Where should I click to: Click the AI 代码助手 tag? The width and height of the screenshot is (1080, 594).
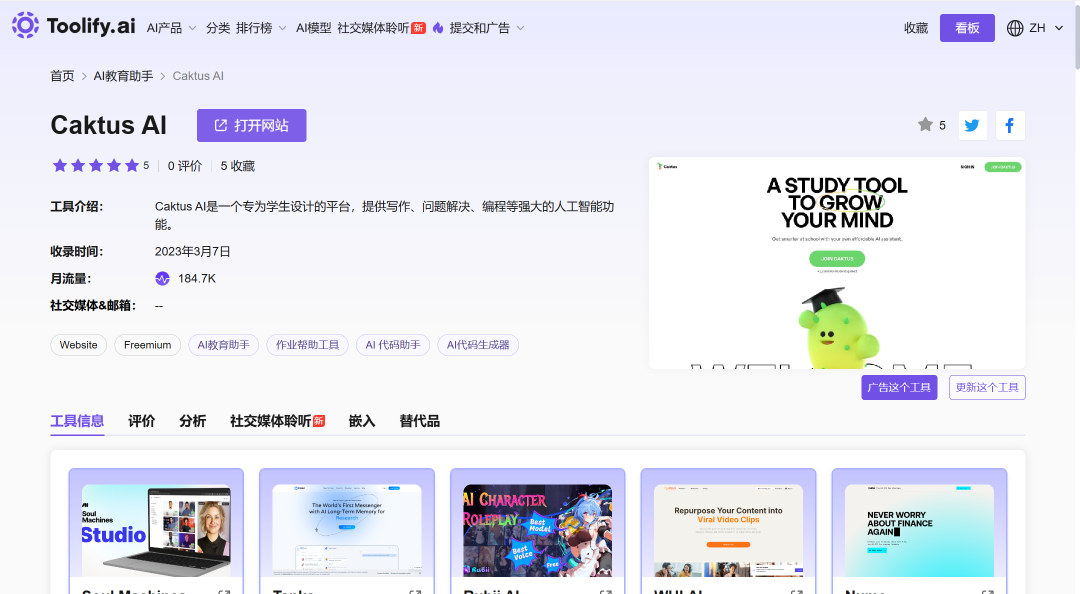[393, 345]
